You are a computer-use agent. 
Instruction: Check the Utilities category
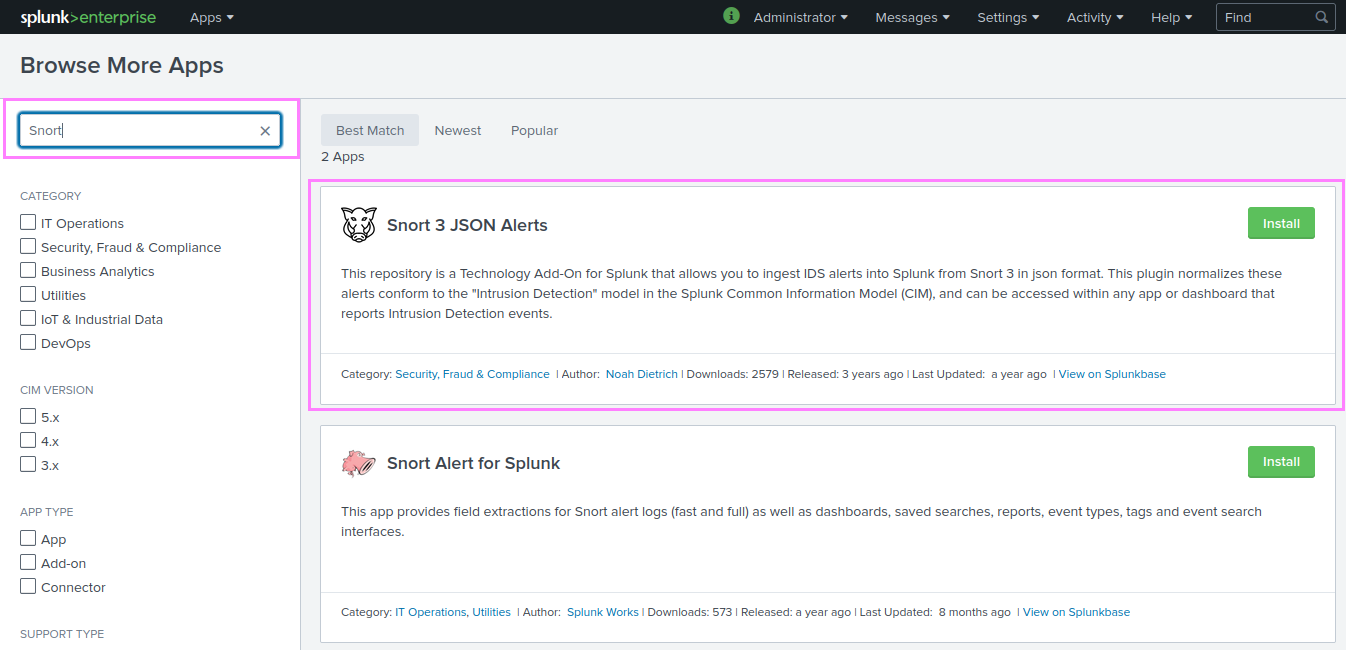28,294
